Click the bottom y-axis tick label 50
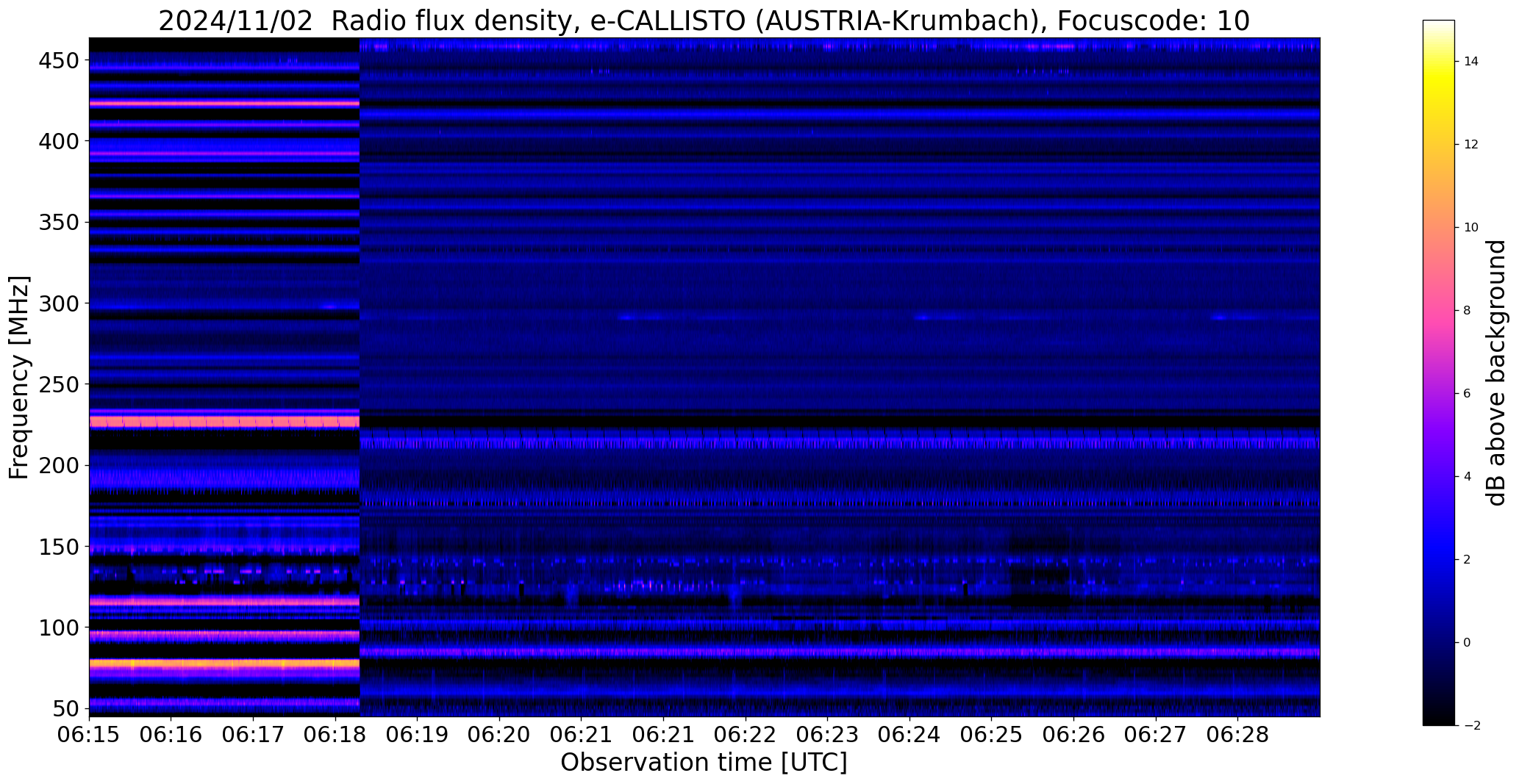 click(65, 709)
